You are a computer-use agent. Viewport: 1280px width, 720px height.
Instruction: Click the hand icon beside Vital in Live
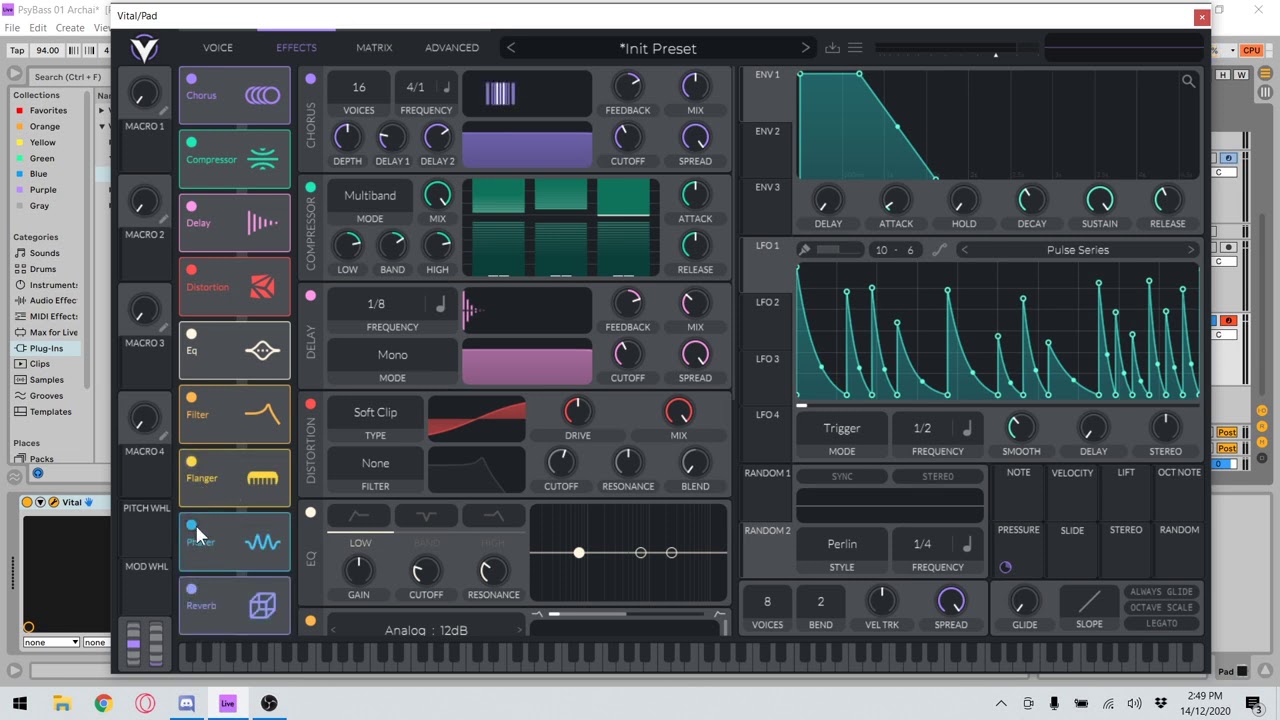pyautogui.click(x=89, y=502)
